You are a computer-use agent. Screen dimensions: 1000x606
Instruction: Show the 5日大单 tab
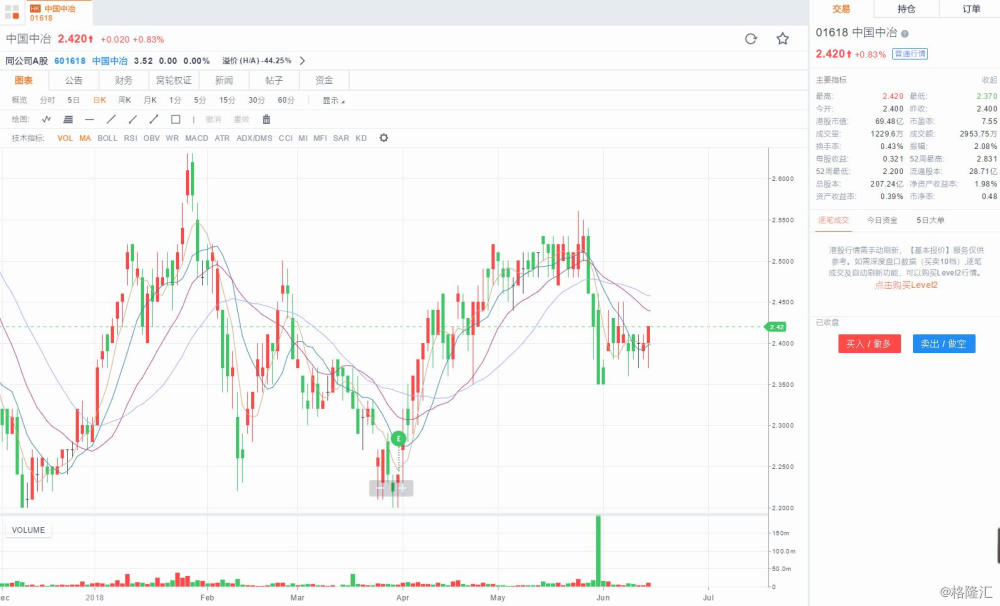(930, 220)
